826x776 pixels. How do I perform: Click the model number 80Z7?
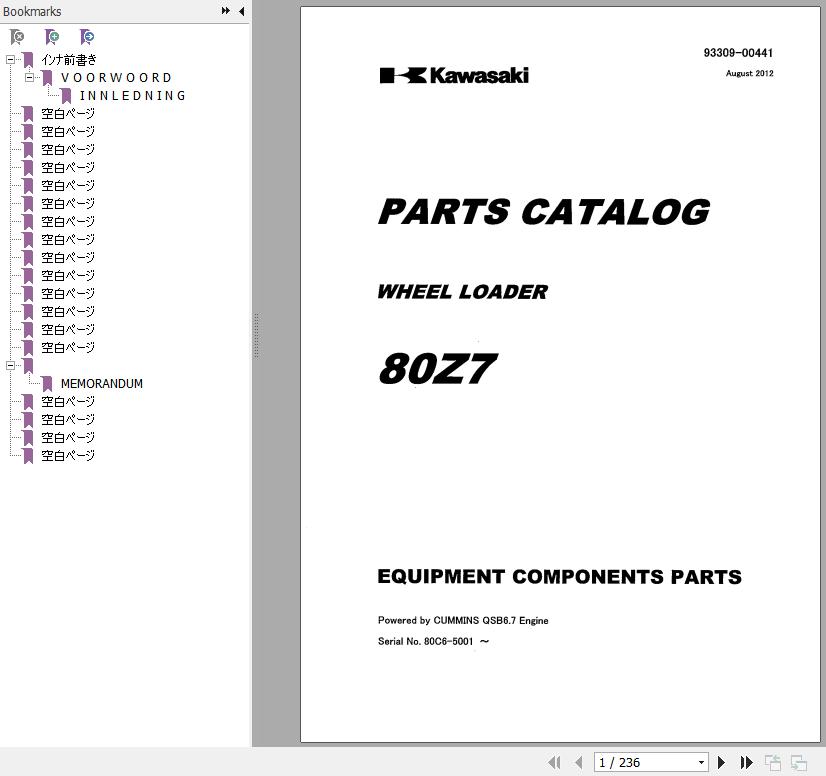(x=437, y=368)
